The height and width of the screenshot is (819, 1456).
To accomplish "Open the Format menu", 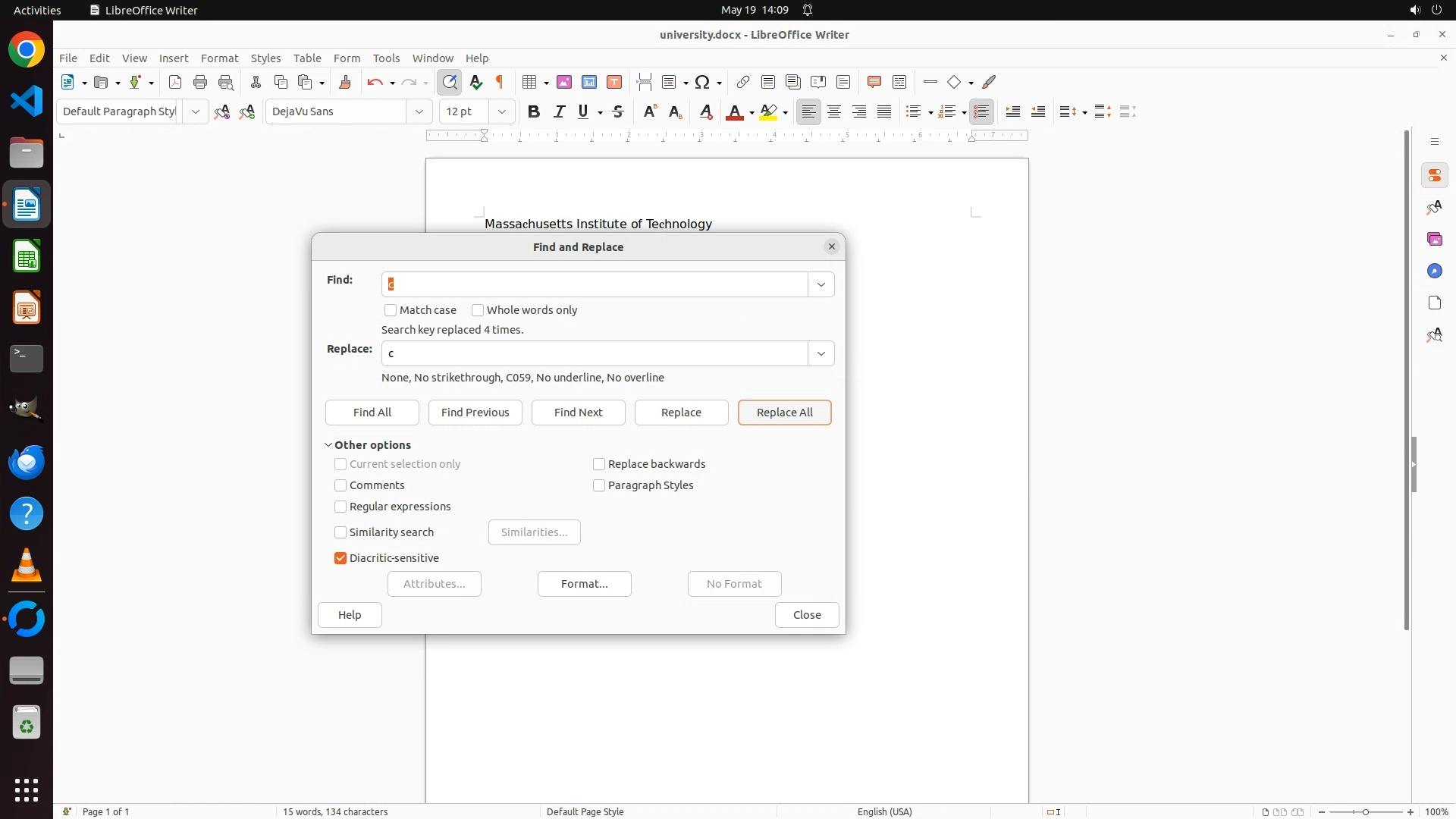I will [219, 58].
